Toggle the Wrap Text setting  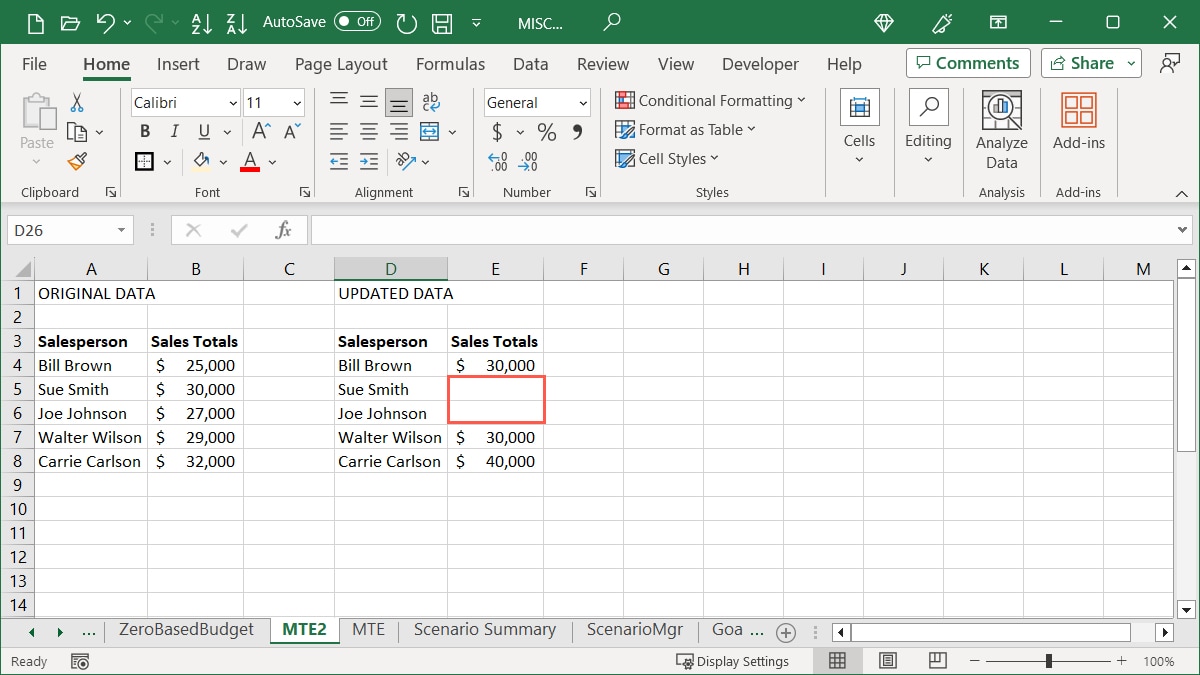coord(430,101)
